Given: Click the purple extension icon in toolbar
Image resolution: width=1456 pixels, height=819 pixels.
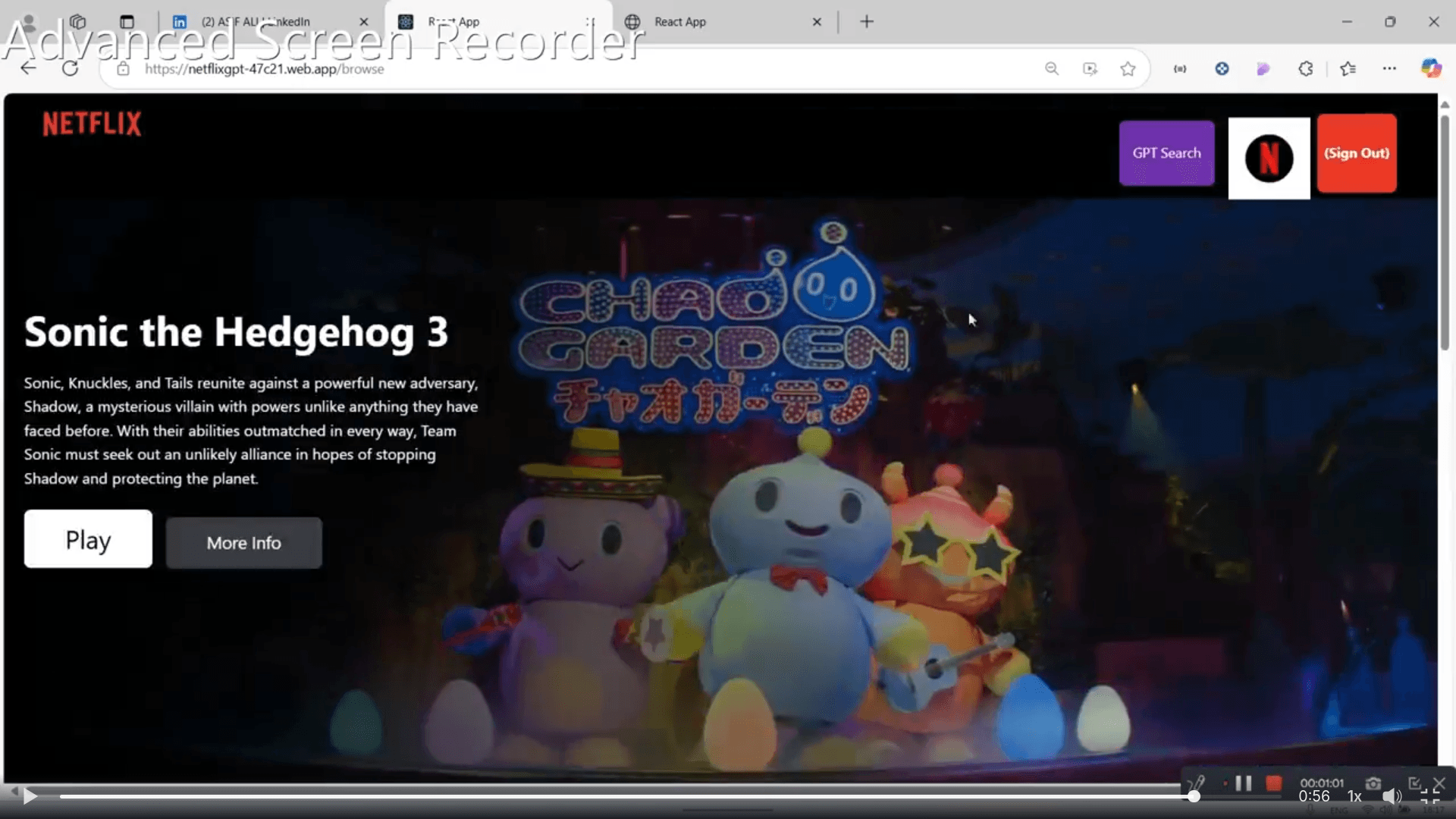Looking at the screenshot, I should click(1263, 69).
